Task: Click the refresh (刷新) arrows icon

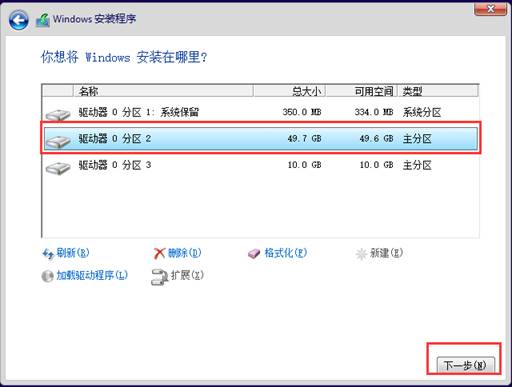Action: pos(48,254)
